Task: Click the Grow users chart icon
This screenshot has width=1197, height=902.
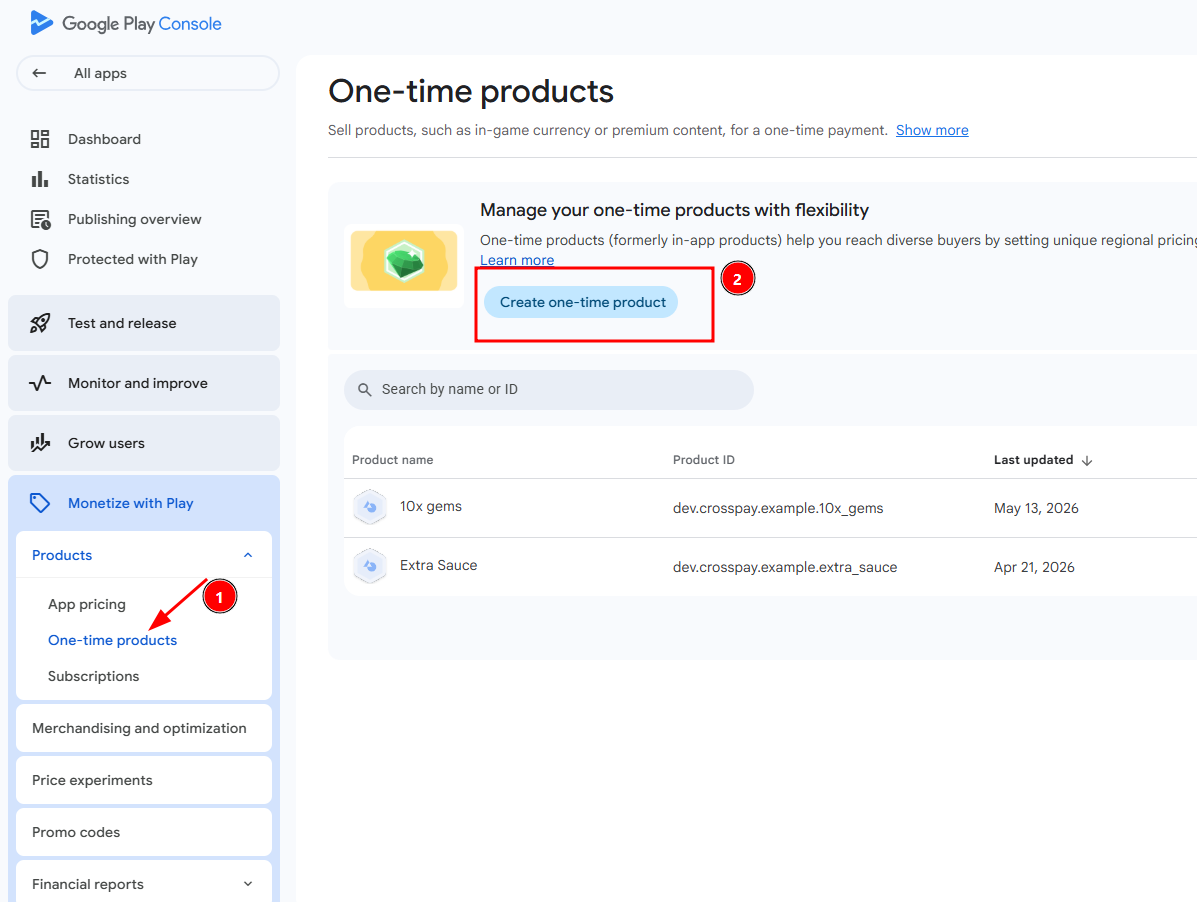Action: pos(40,443)
